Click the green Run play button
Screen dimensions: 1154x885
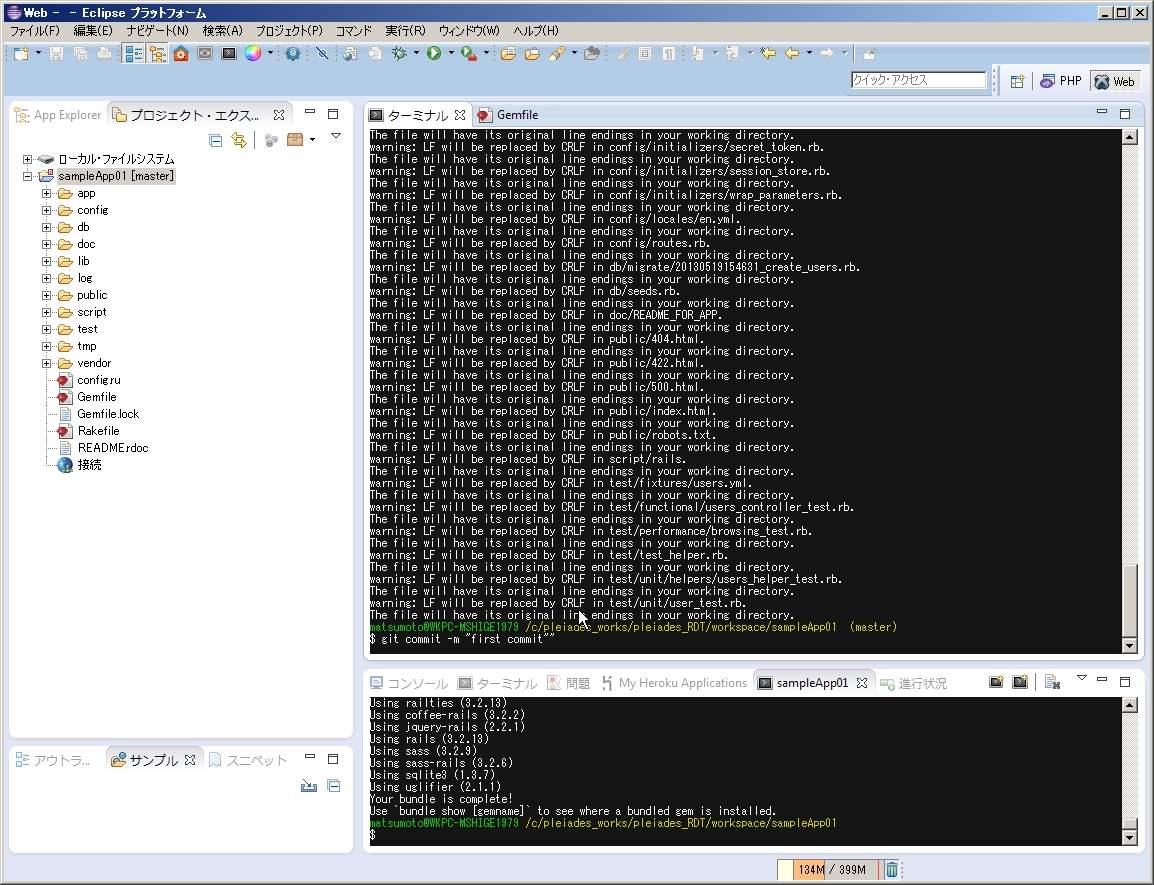(434, 53)
